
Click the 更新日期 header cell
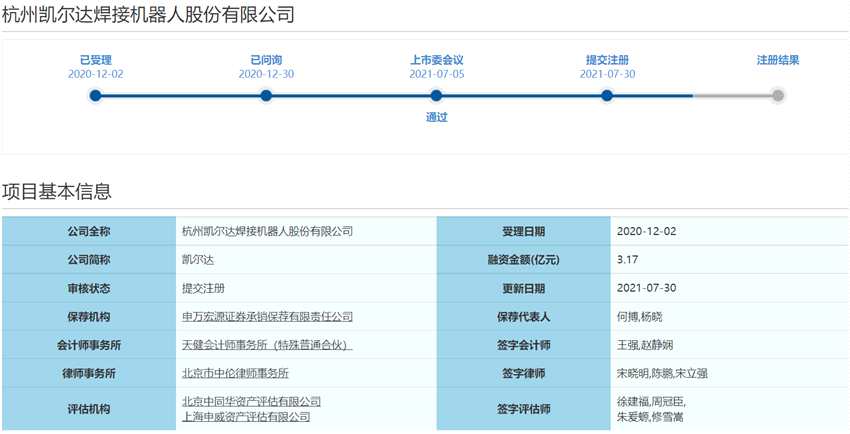[x=524, y=288]
